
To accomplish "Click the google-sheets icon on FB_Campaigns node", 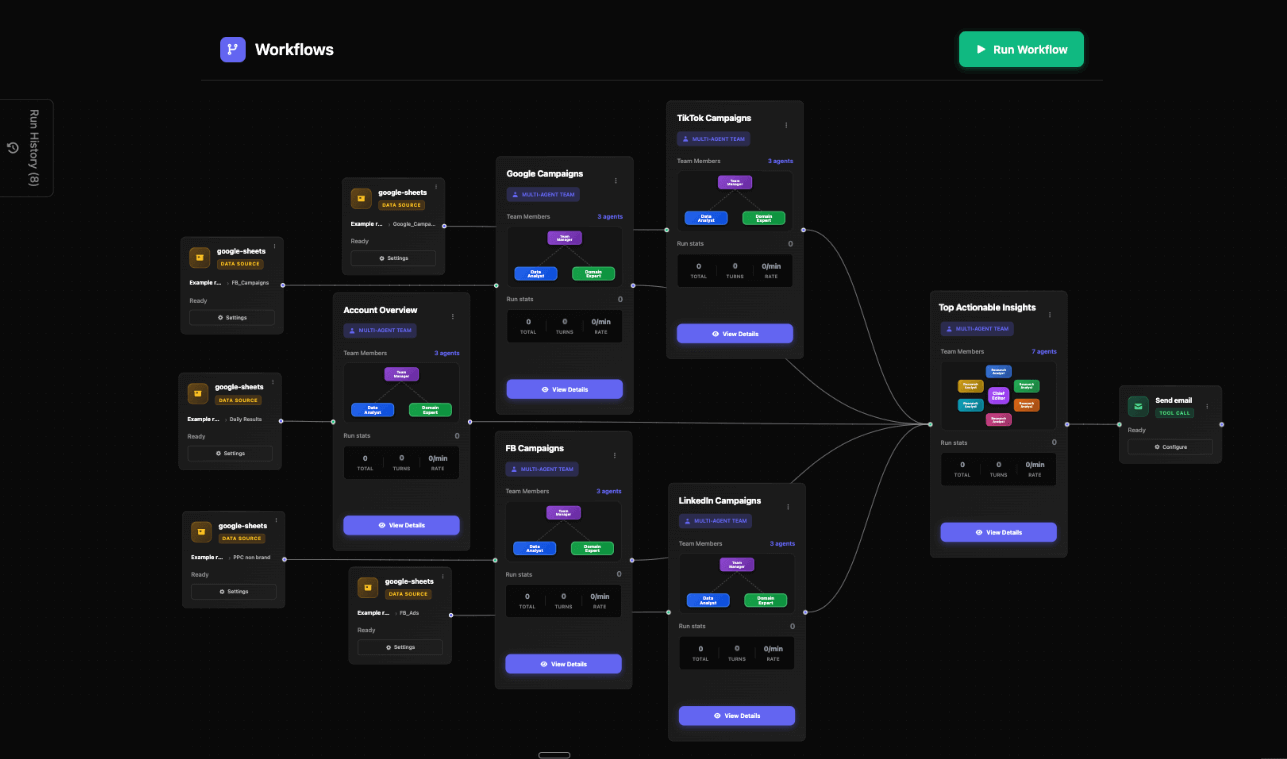I will point(200,258).
